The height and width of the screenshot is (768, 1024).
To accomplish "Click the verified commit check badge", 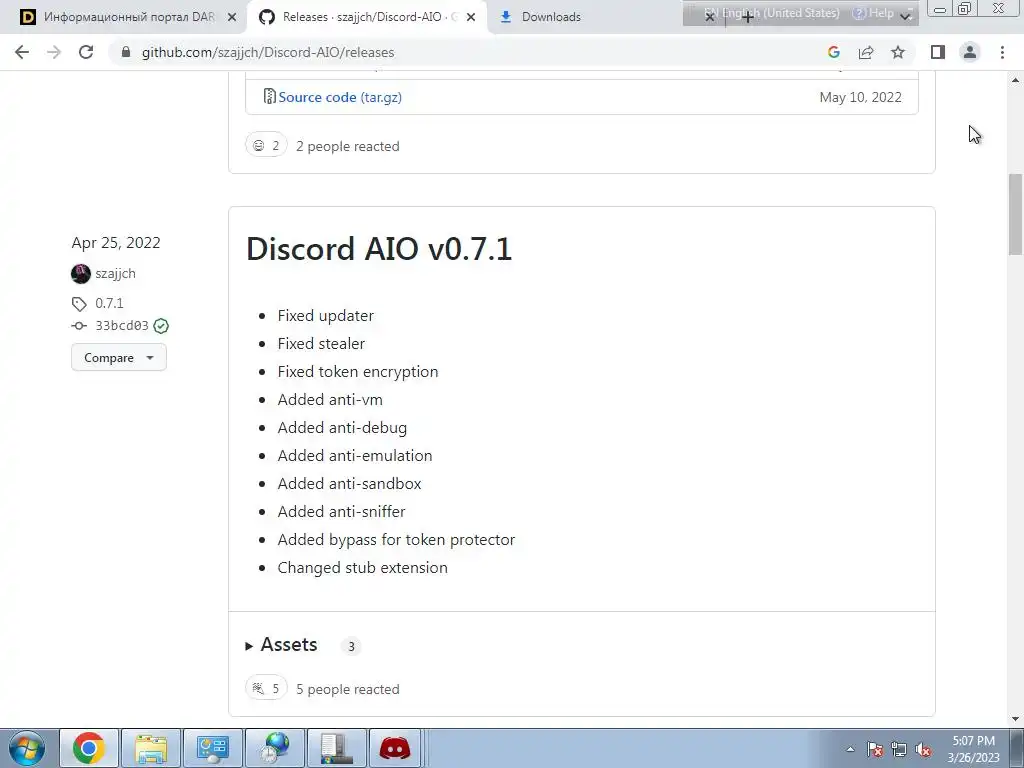I will [161, 326].
